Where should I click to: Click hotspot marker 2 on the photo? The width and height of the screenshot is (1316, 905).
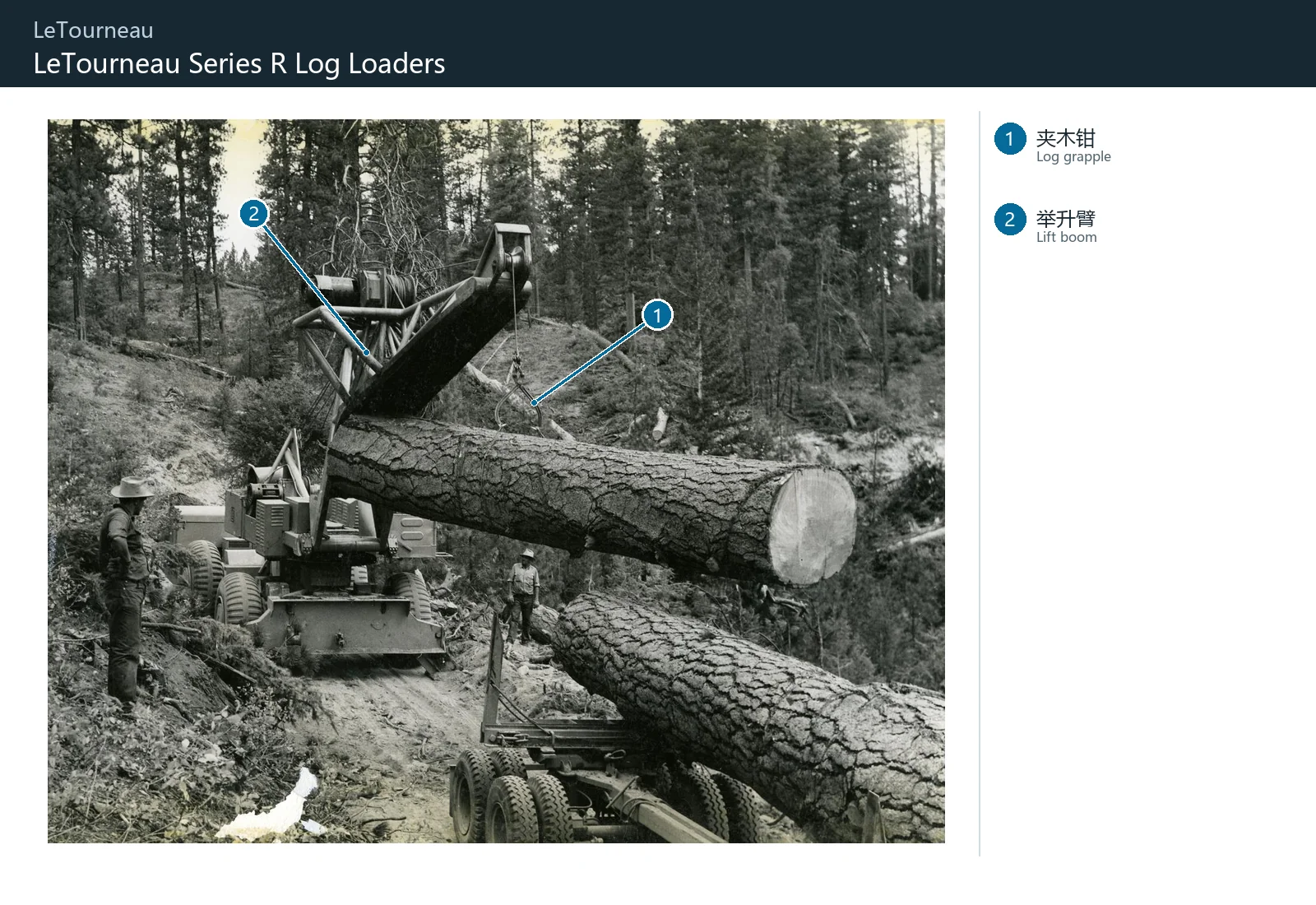254,214
